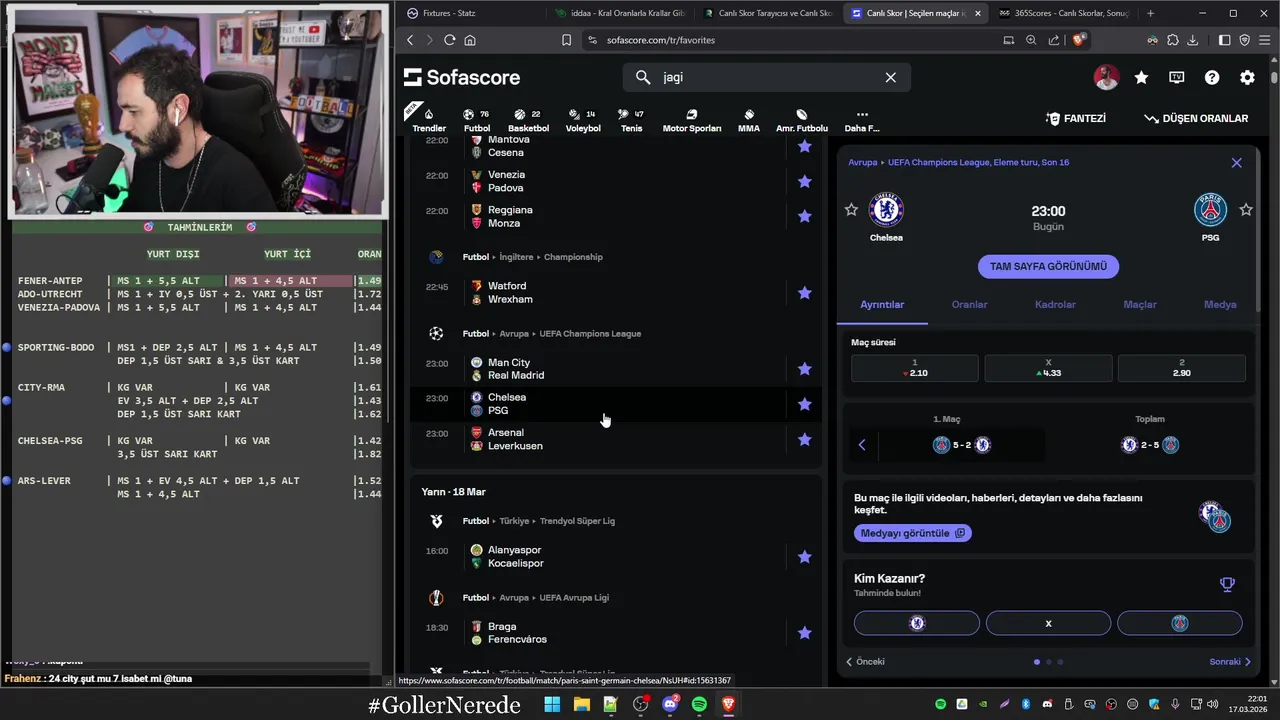This screenshot has width=1280, height=720.
Task: Open the Windows Start button
Action: (552, 704)
